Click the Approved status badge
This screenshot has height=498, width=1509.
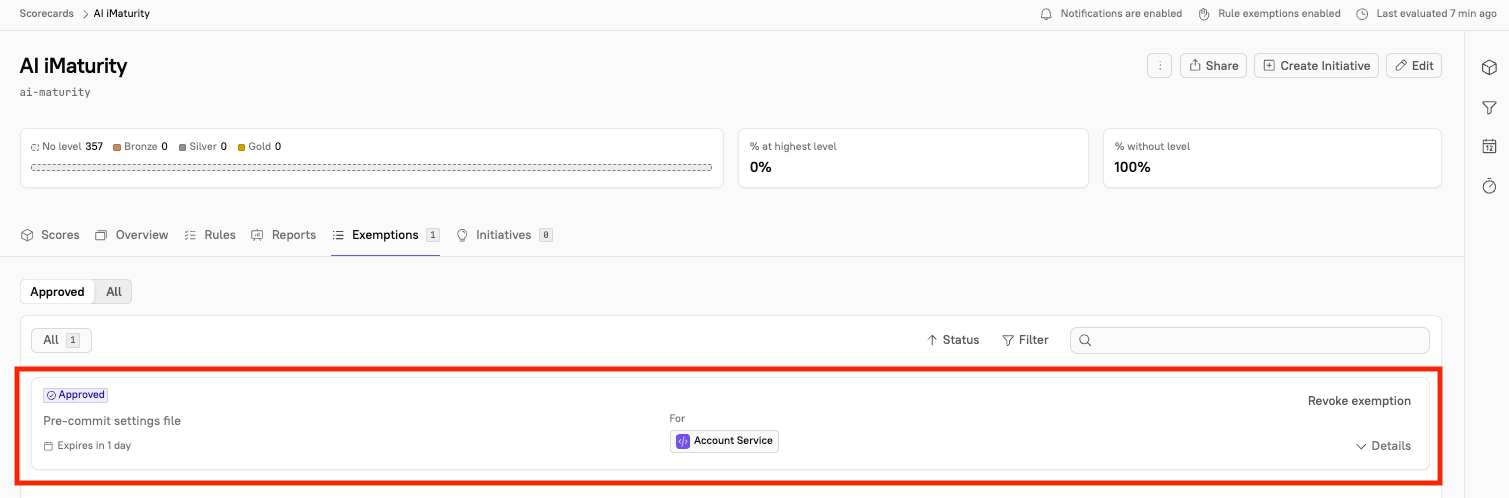pos(75,395)
